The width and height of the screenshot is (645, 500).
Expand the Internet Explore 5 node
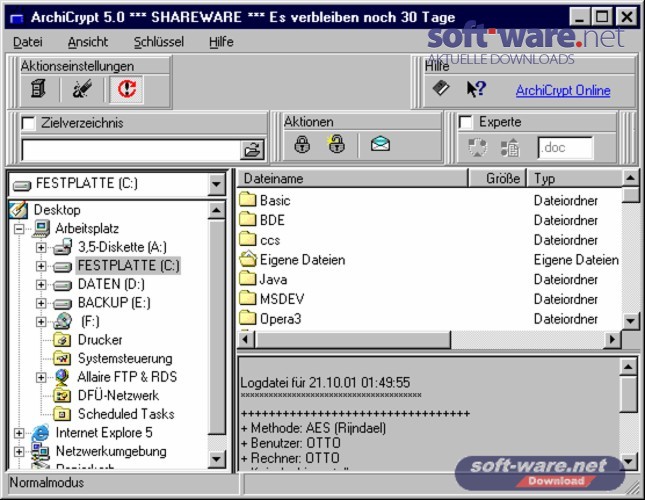[x=19, y=433]
